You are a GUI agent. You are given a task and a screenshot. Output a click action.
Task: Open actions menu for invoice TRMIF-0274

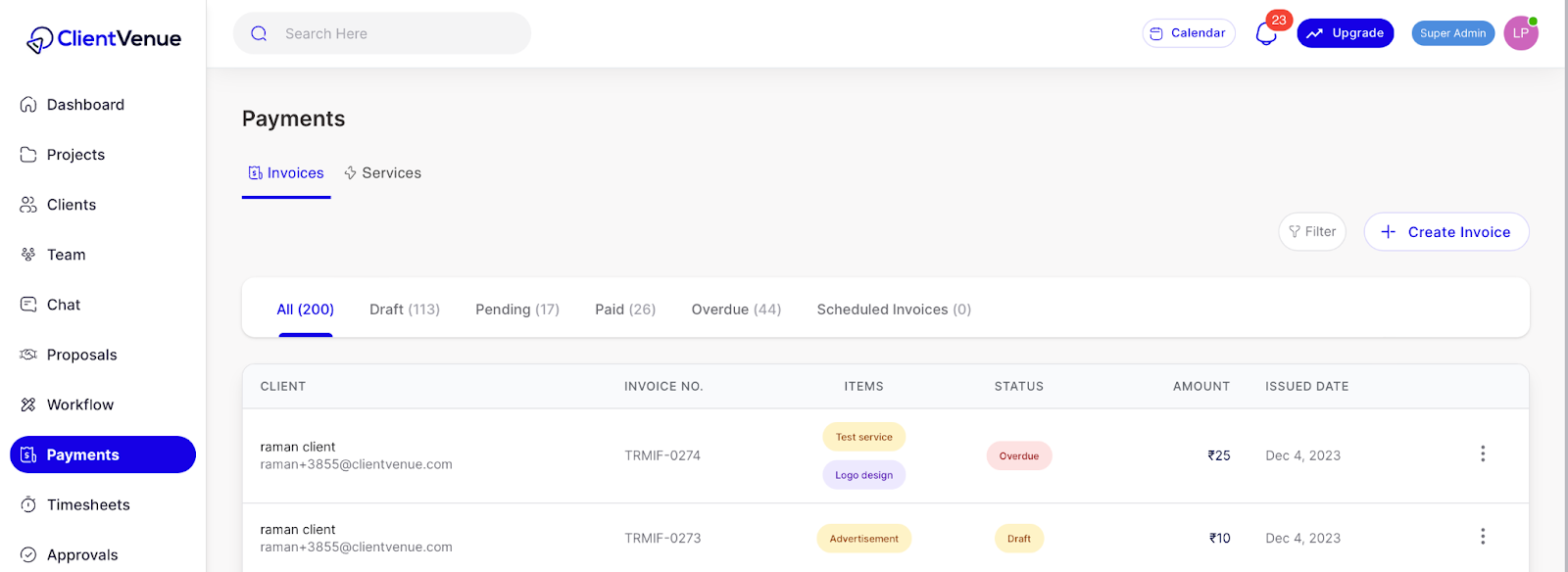pos(1483,453)
